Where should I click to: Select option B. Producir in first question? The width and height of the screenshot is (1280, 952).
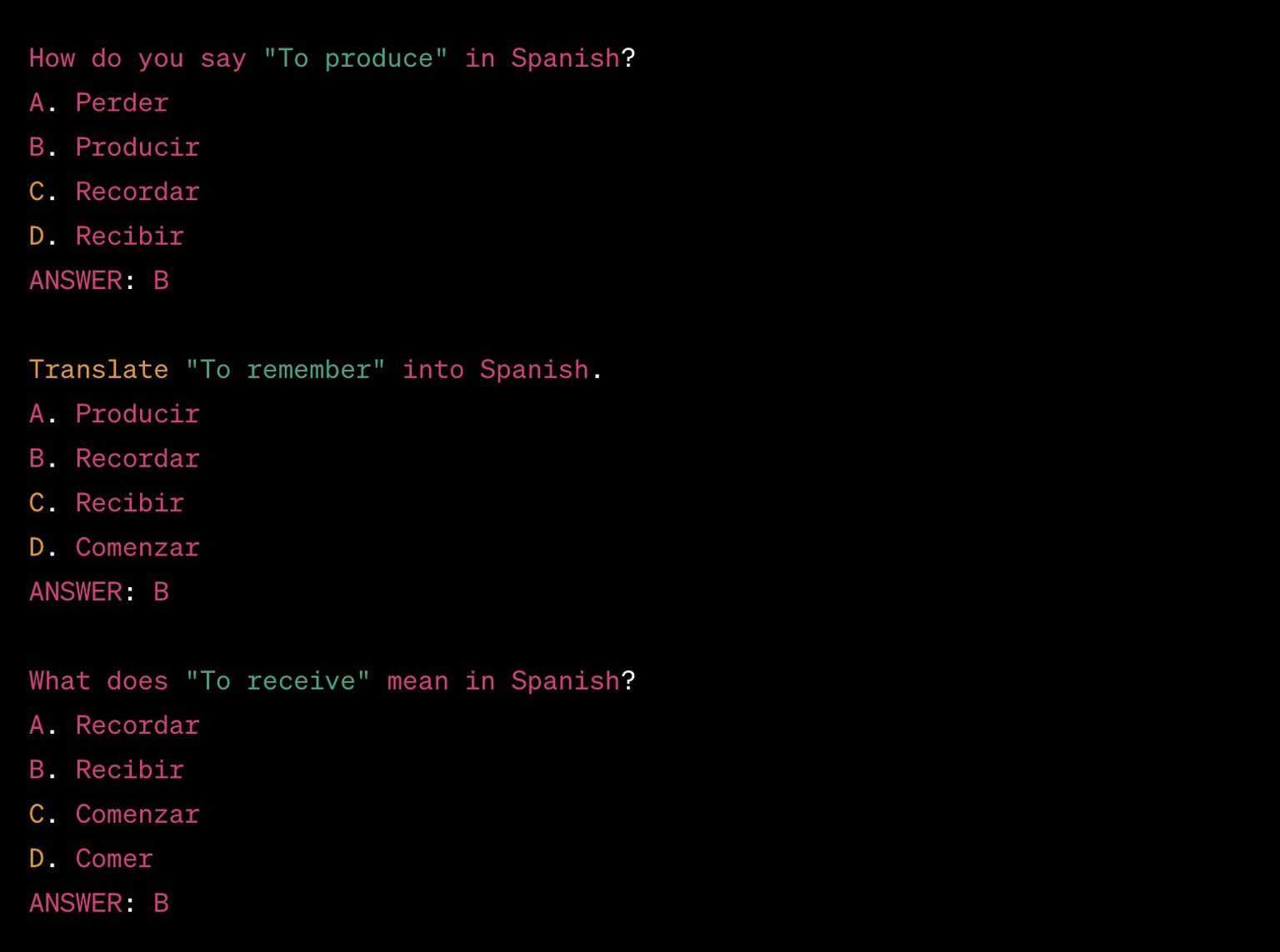pos(114,147)
